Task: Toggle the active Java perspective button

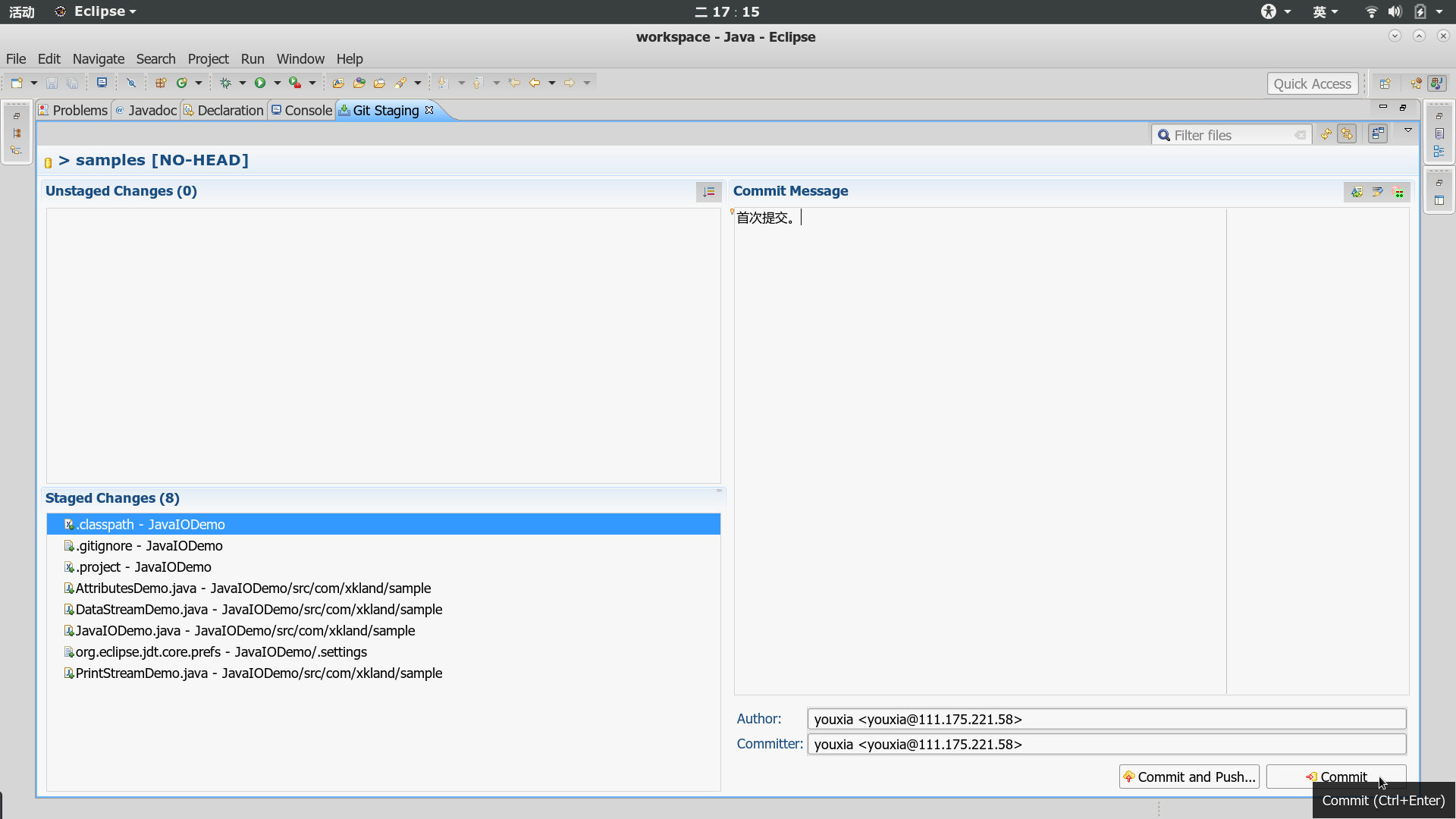Action: (1437, 83)
